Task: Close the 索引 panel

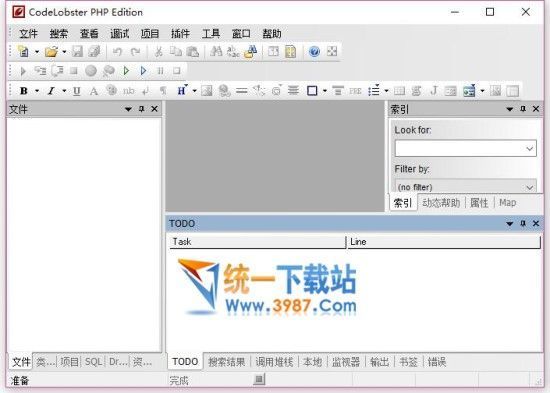Action: [536, 109]
